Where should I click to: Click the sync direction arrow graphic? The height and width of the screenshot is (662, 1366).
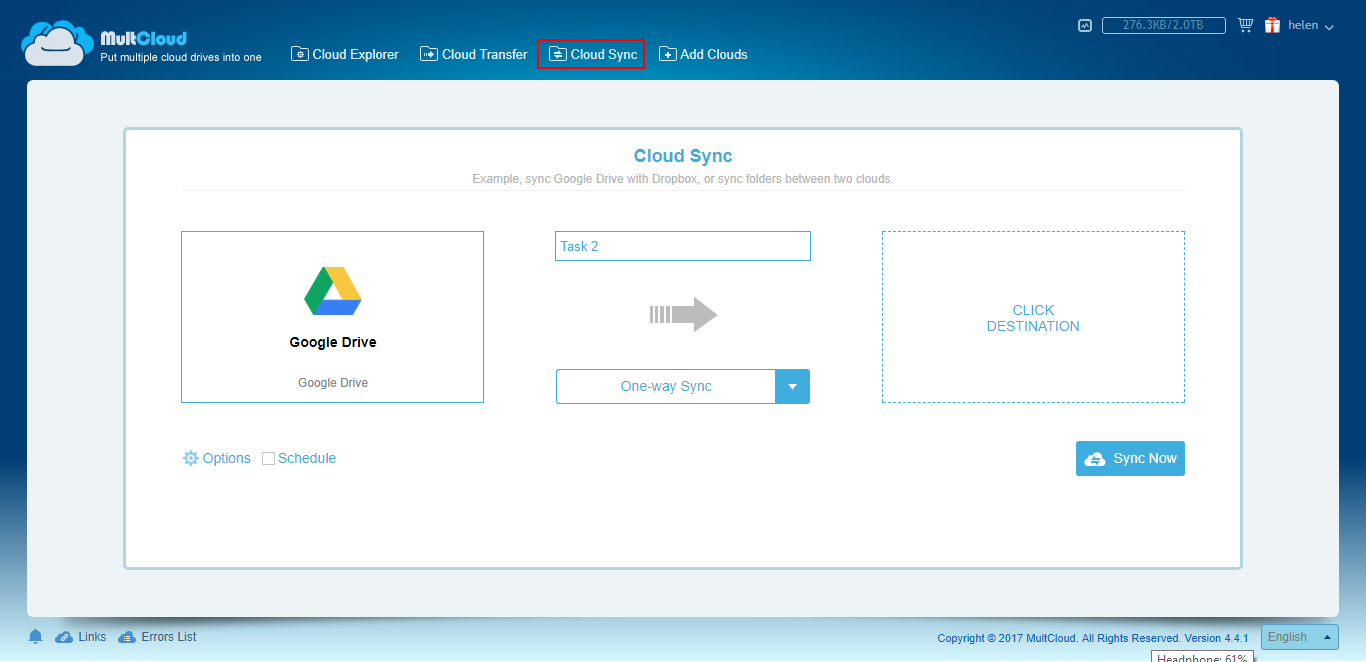tap(684, 314)
